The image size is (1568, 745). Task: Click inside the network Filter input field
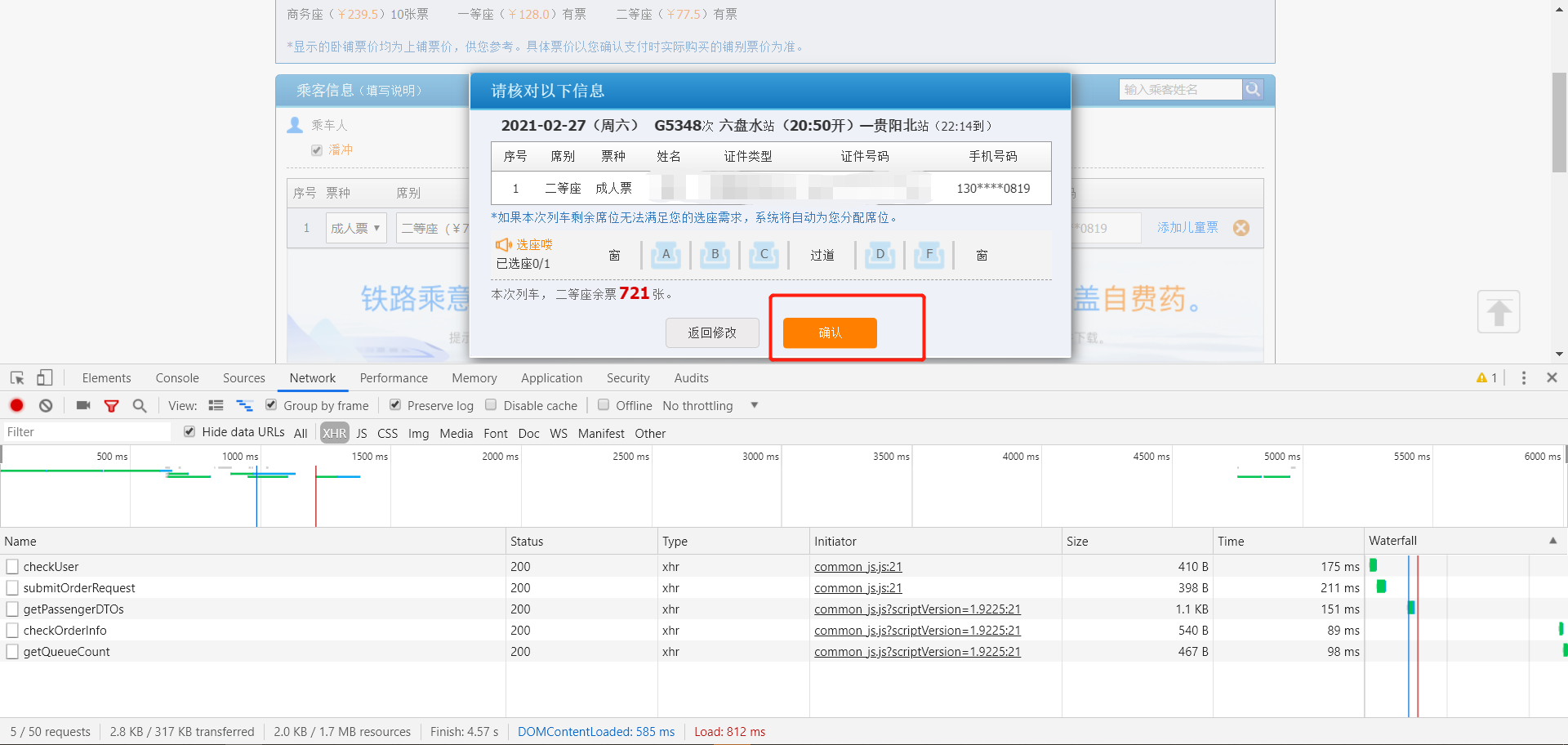[x=86, y=431]
